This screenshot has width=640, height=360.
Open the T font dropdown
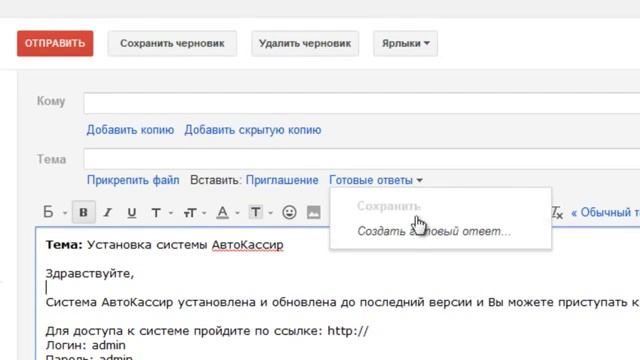tap(162, 213)
